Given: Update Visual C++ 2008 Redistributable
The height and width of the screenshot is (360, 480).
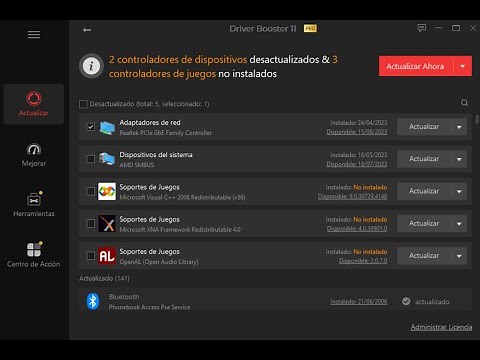Looking at the screenshot, I should click(424, 191).
